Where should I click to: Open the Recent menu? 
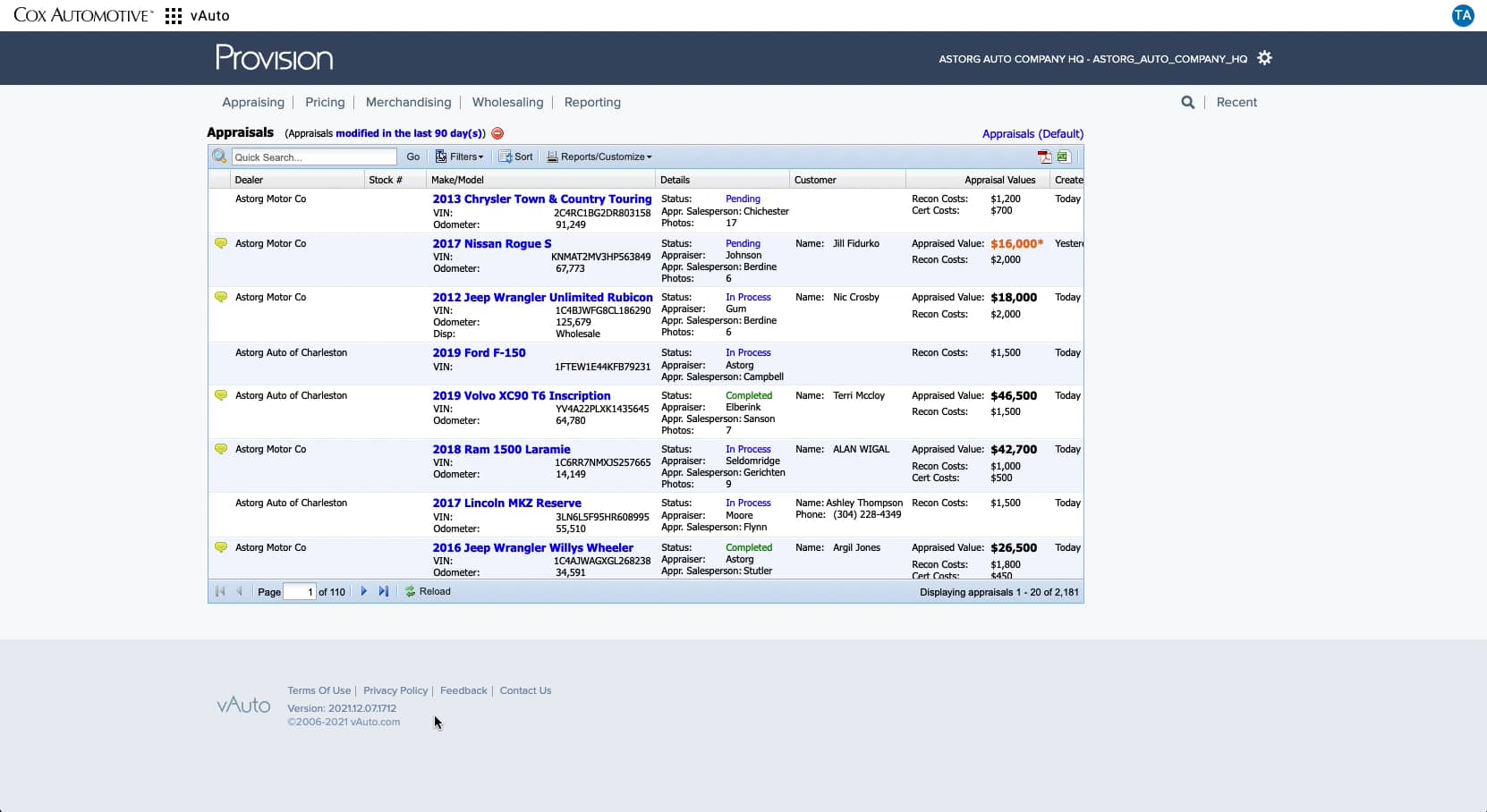point(1236,103)
